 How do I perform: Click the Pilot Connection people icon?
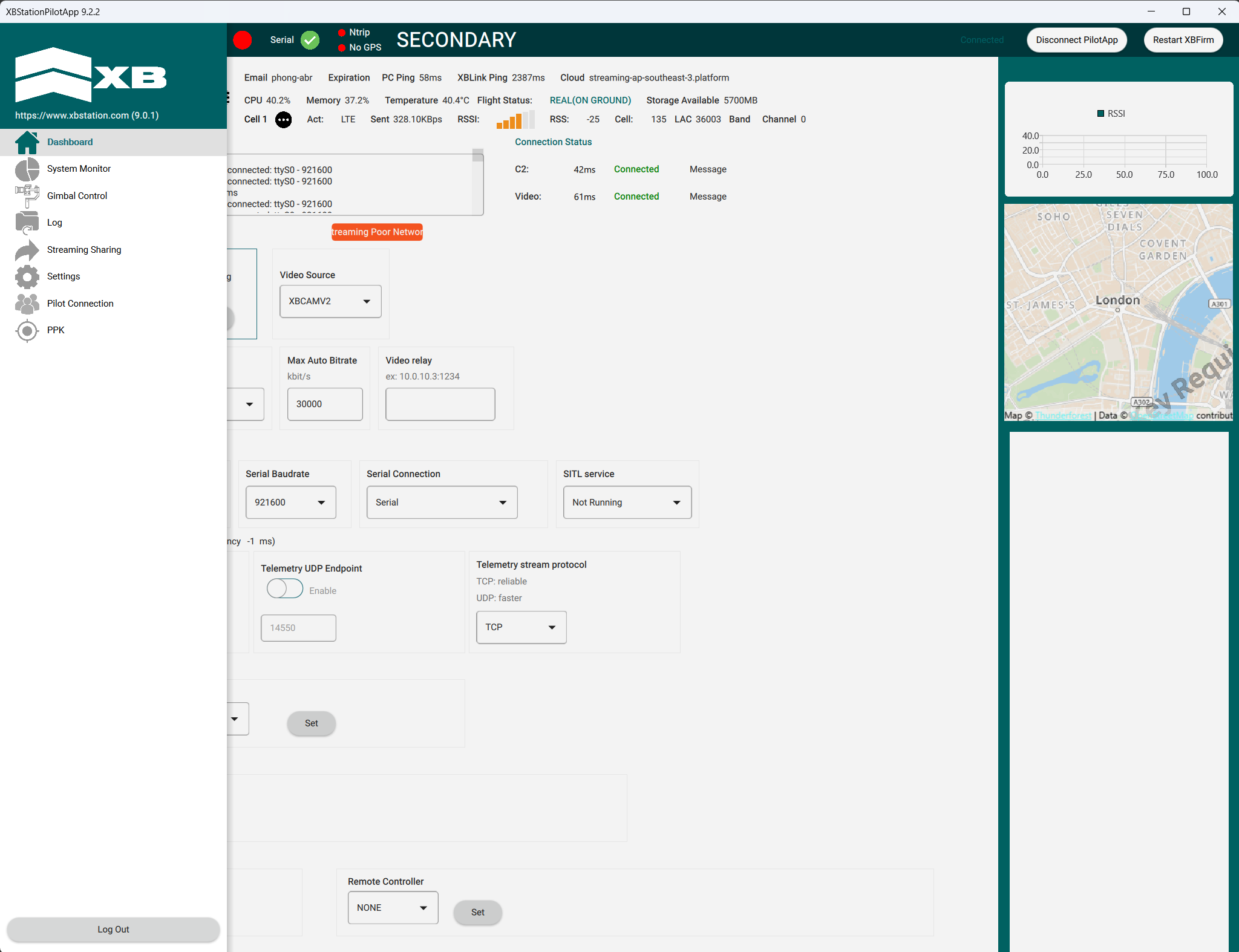(27, 304)
